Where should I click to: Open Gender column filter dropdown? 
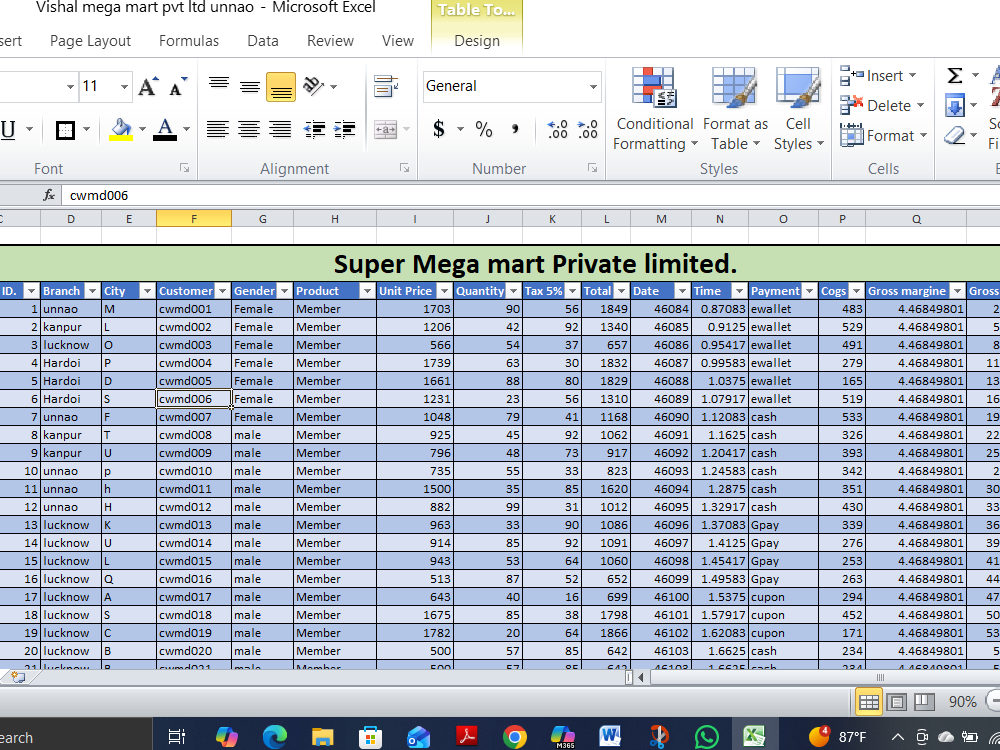(284, 291)
